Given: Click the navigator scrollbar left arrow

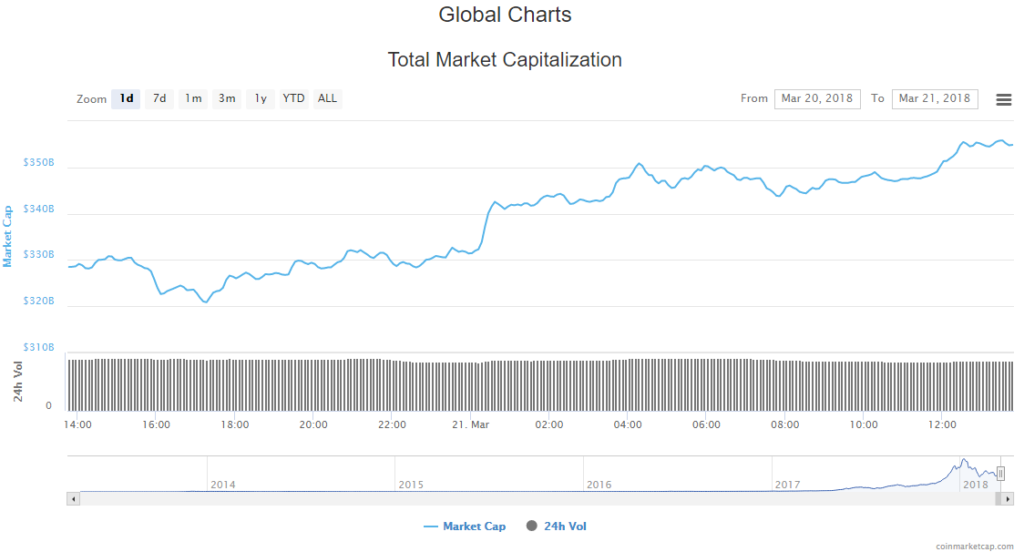Looking at the screenshot, I should (x=72, y=498).
